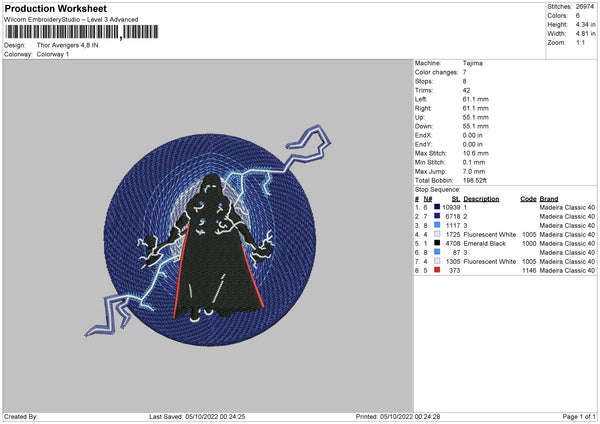Click Fluorescent White in stop 4 row
The height and width of the screenshot is (424, 600).
tap(489, 235)
